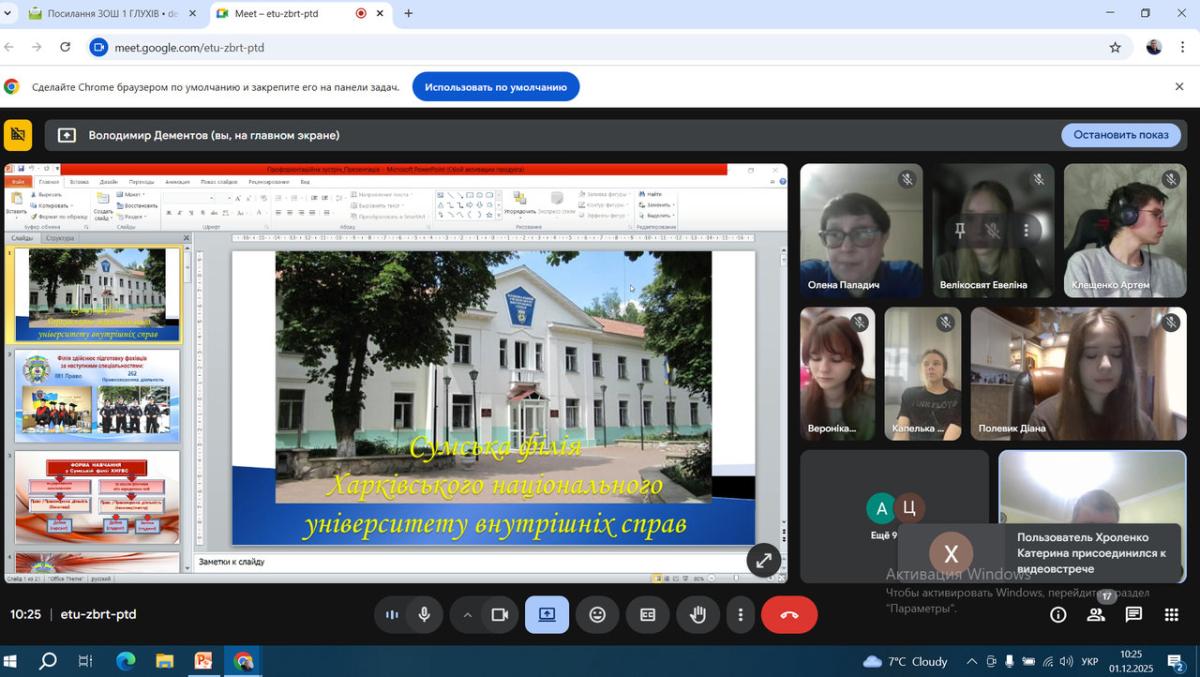Open the participants list icon
Image resolution: width=1200 pixels, height=677 pixels.
pos(1096,615)
